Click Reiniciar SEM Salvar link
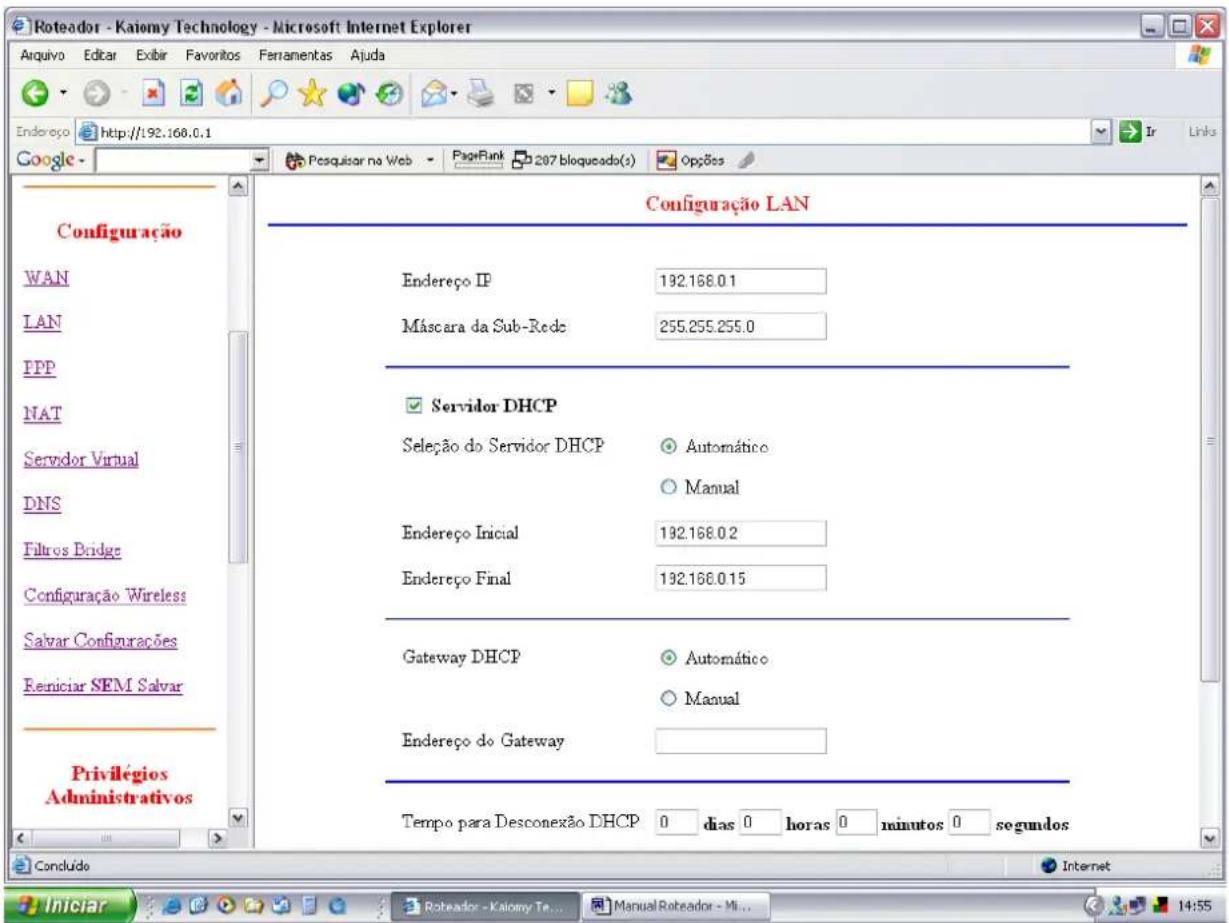The width and height of the screenshot is (1229, 923). pos(102,686)
